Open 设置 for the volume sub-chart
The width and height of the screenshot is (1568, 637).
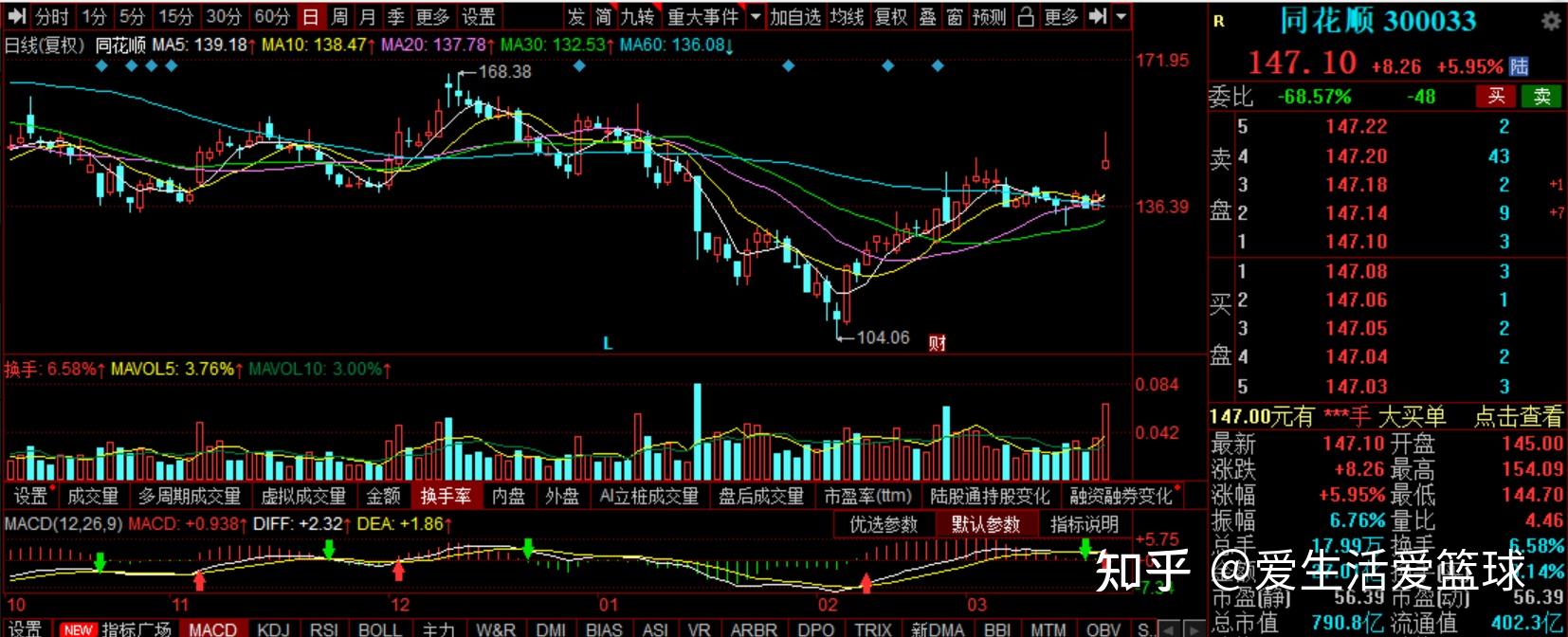click(30, 496)
